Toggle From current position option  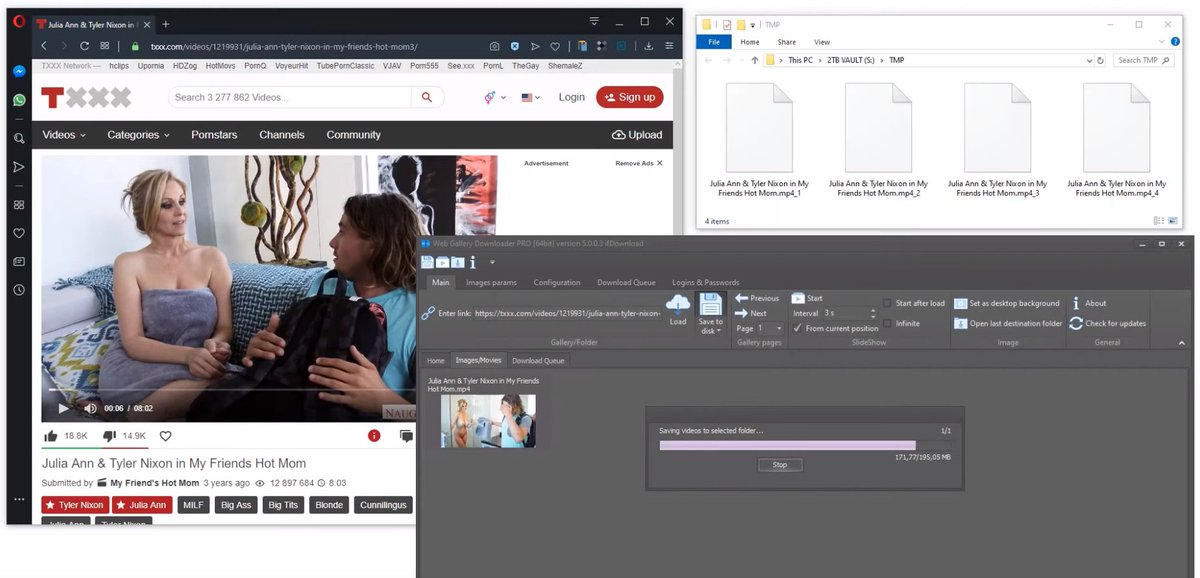[x=836, y=328]
